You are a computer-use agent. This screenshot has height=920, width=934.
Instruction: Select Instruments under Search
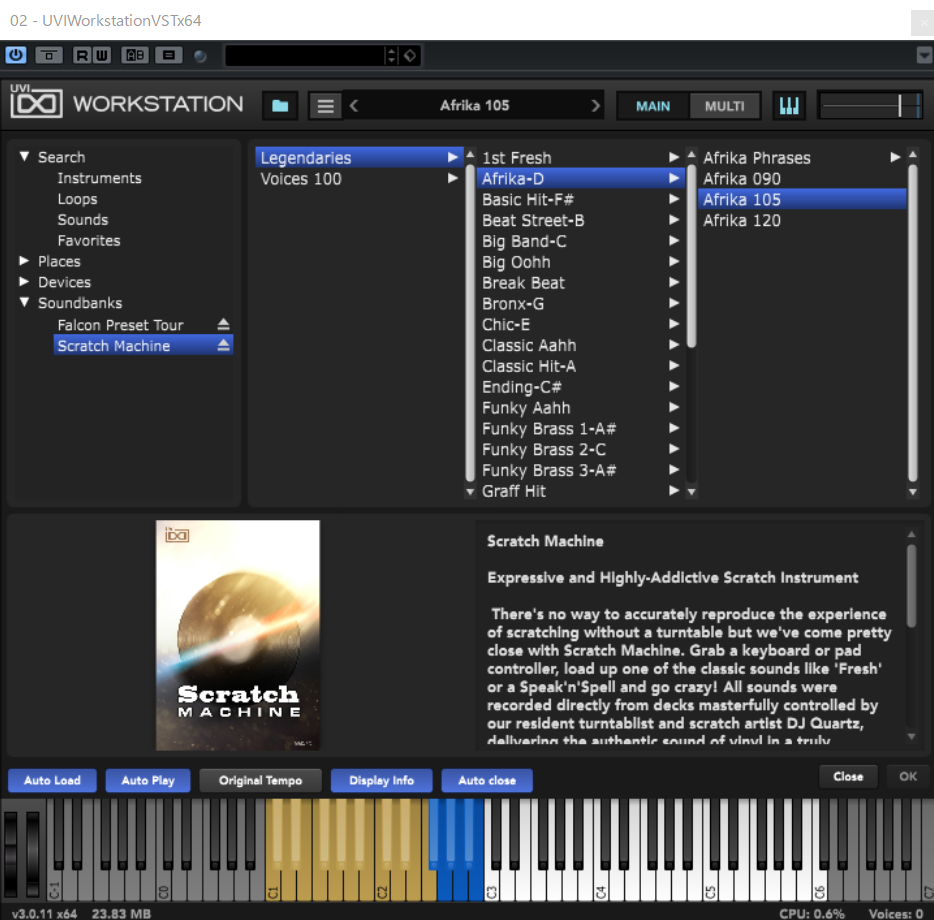click(x=99, y=178)
